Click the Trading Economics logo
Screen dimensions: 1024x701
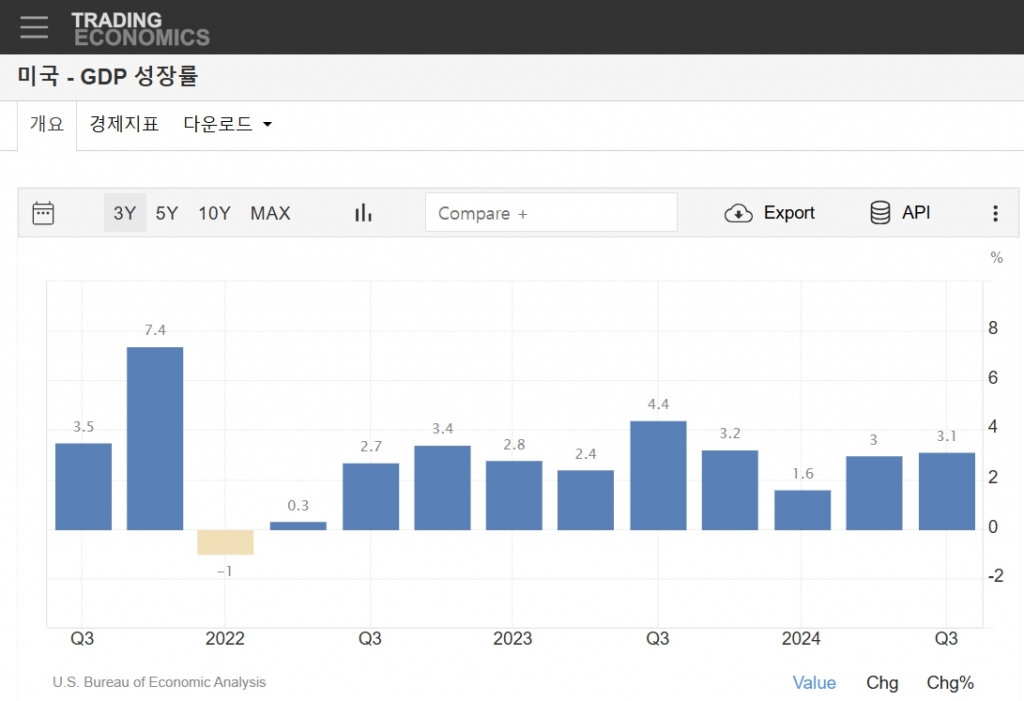[140, 29]
